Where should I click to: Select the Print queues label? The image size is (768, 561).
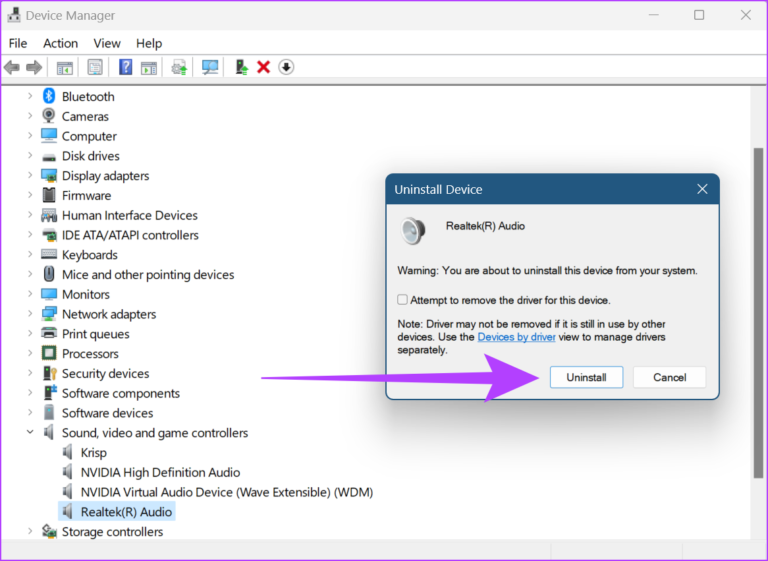pyautogui.click(x=96, y=334)
